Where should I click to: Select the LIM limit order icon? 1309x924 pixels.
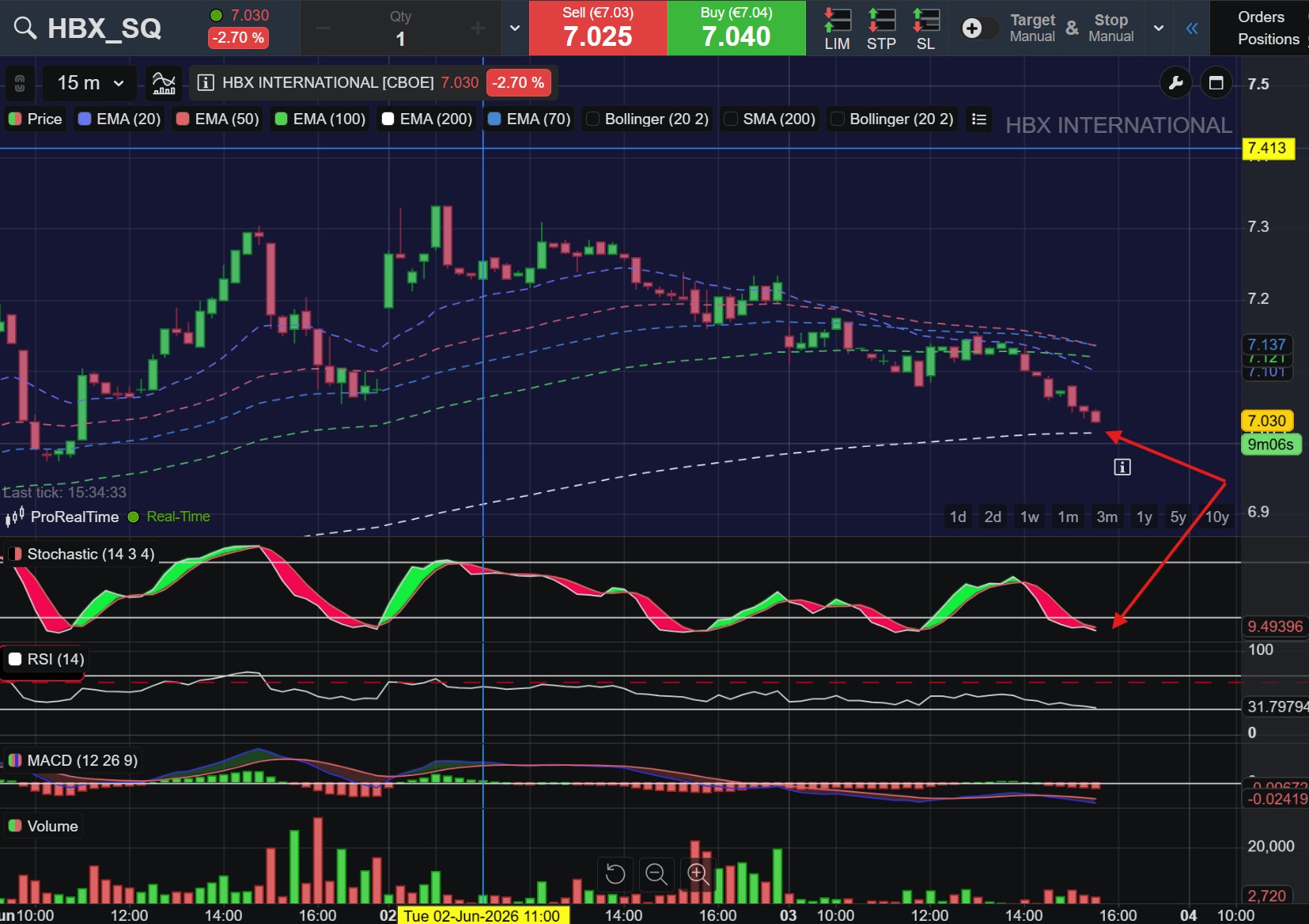837,28
